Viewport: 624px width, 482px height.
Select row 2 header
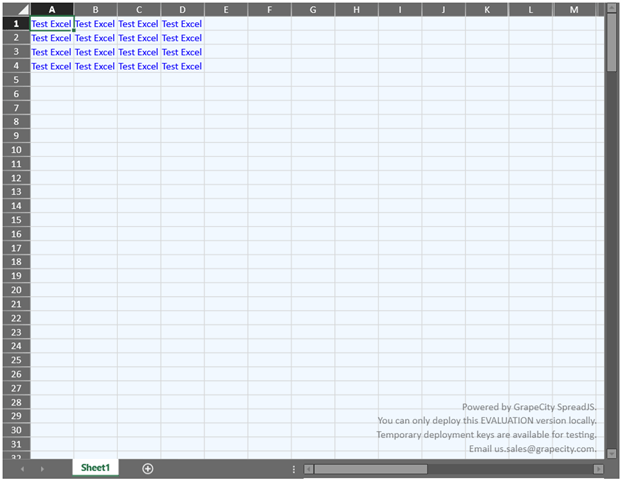16,38
